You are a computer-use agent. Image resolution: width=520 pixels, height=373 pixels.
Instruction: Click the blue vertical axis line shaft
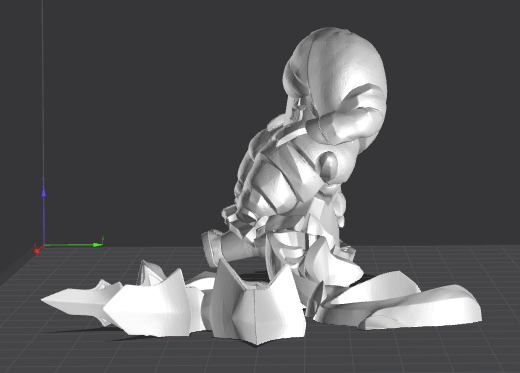click(x=44, y=220)
